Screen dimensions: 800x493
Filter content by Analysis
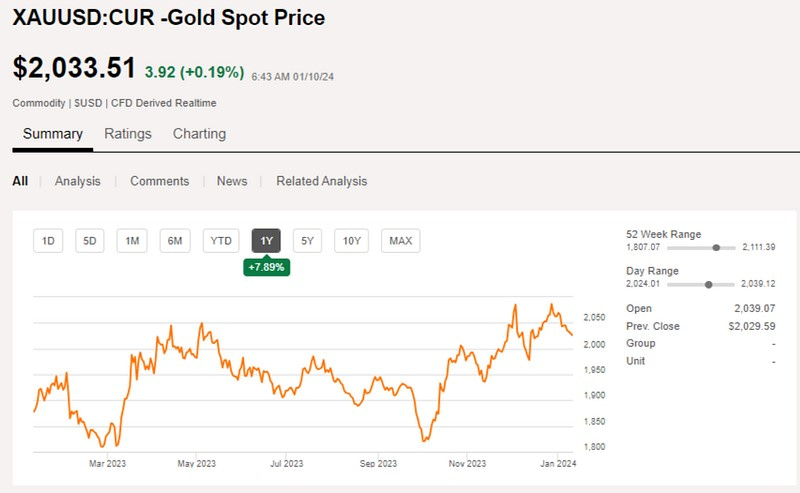(77, 181)
